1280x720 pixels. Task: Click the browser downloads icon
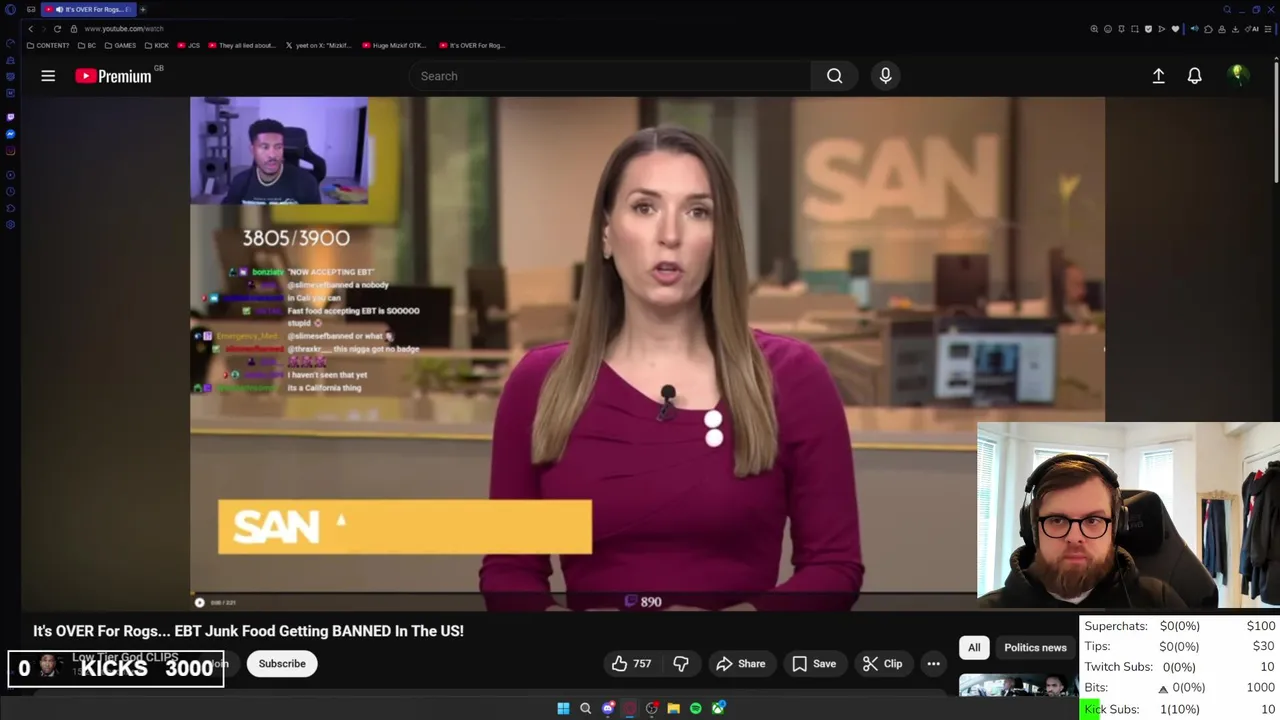coord(1236,29)
